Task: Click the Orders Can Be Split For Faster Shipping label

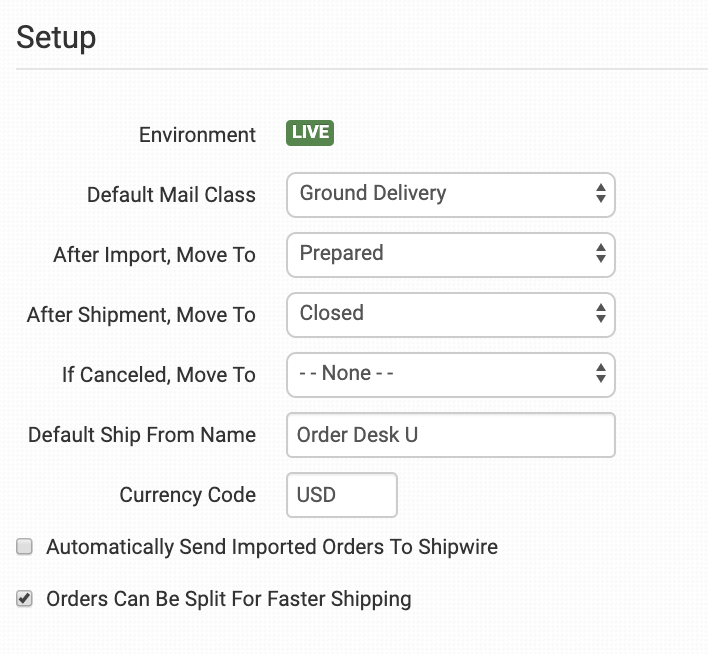Action: click(228, 599)
